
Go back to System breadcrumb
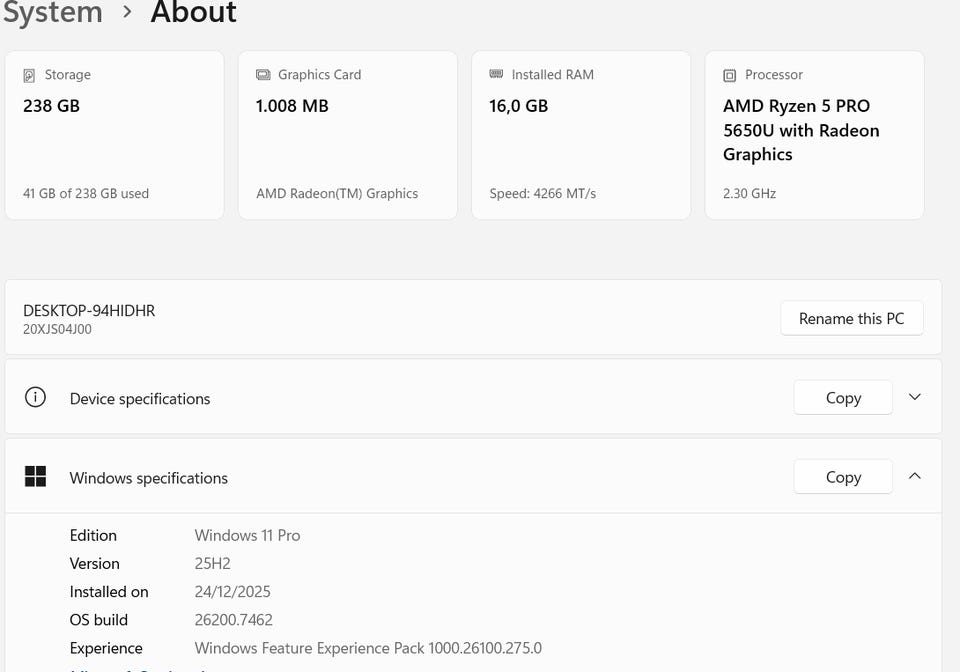[52, 13]
